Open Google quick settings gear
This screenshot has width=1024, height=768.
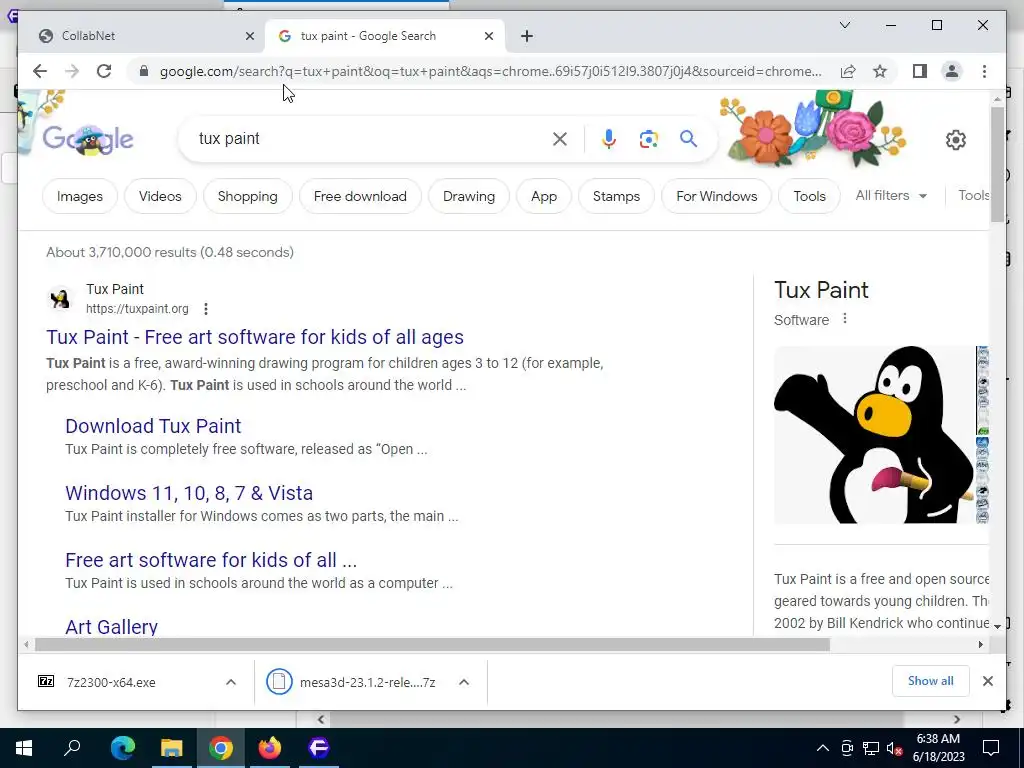[955, 140]
